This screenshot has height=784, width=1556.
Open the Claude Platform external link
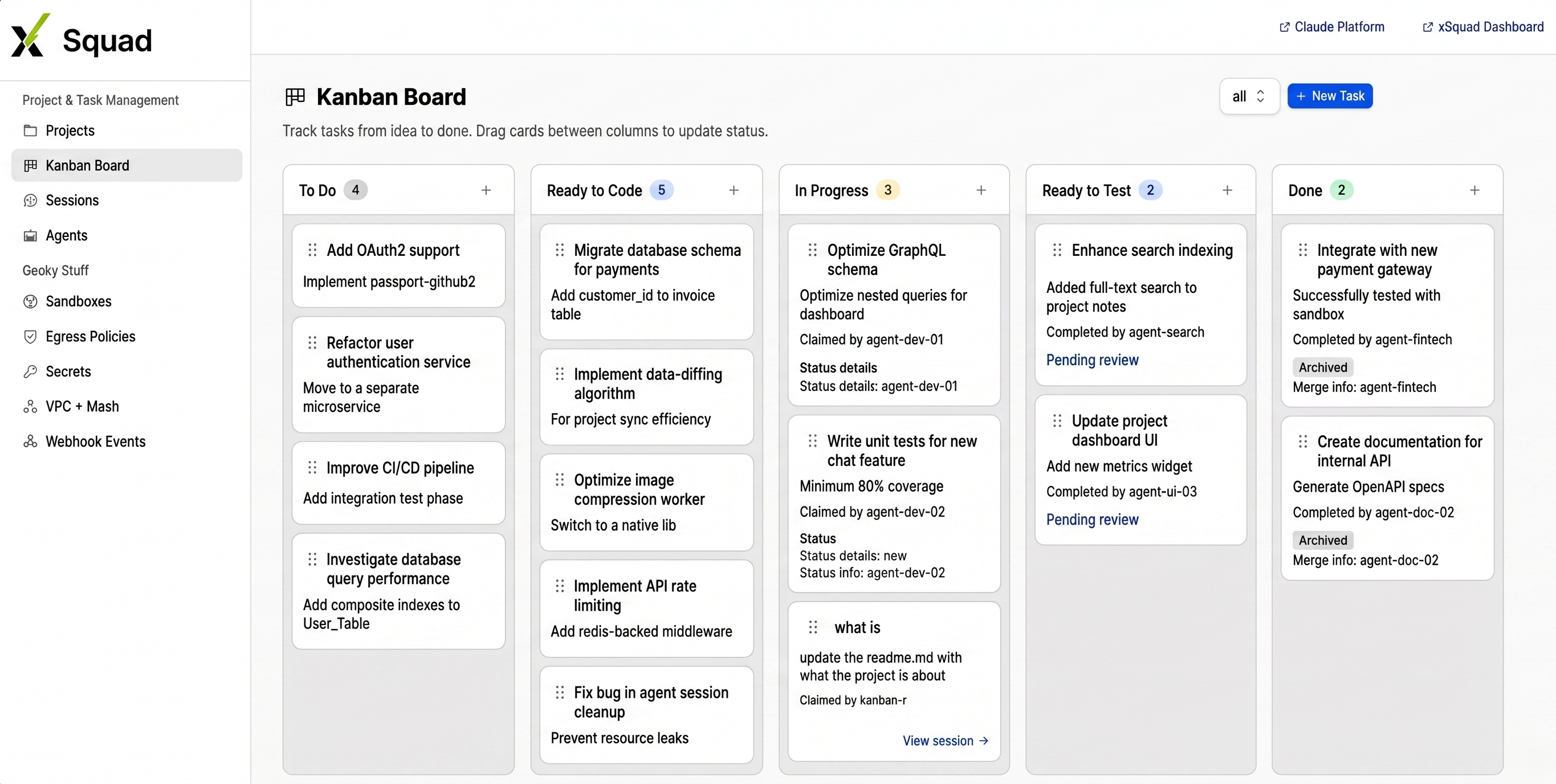[x=1331, y=27]
